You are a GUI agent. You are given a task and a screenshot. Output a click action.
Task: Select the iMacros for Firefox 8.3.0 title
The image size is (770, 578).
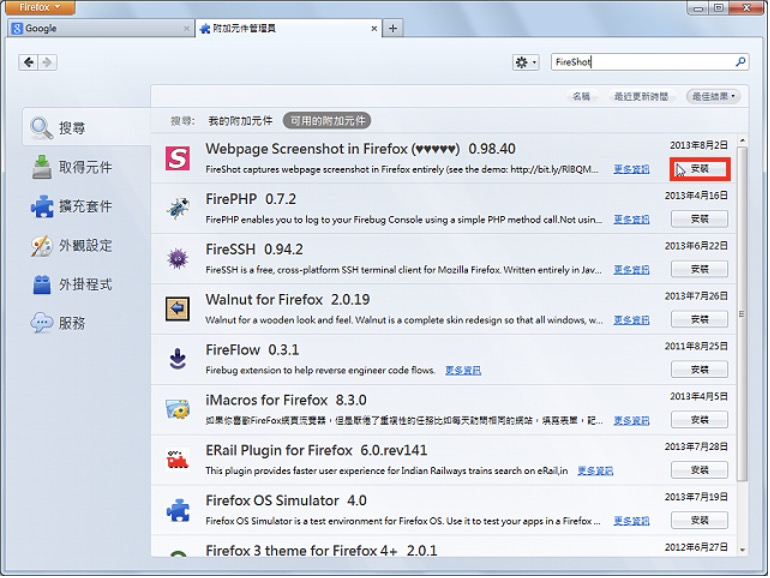[286, 400]
